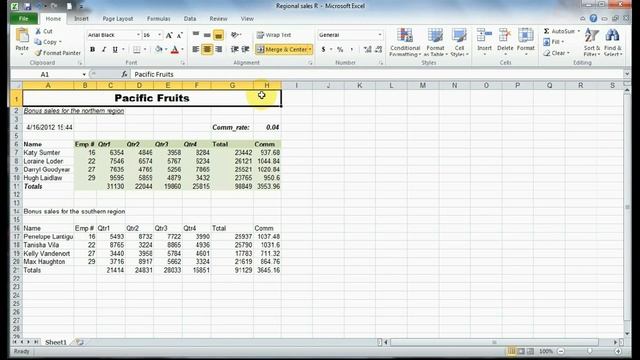Image resolution: width=640 pixels, height=360 pixels.
Task: Open Format as Table gallery
Action: tap(436, 42)
